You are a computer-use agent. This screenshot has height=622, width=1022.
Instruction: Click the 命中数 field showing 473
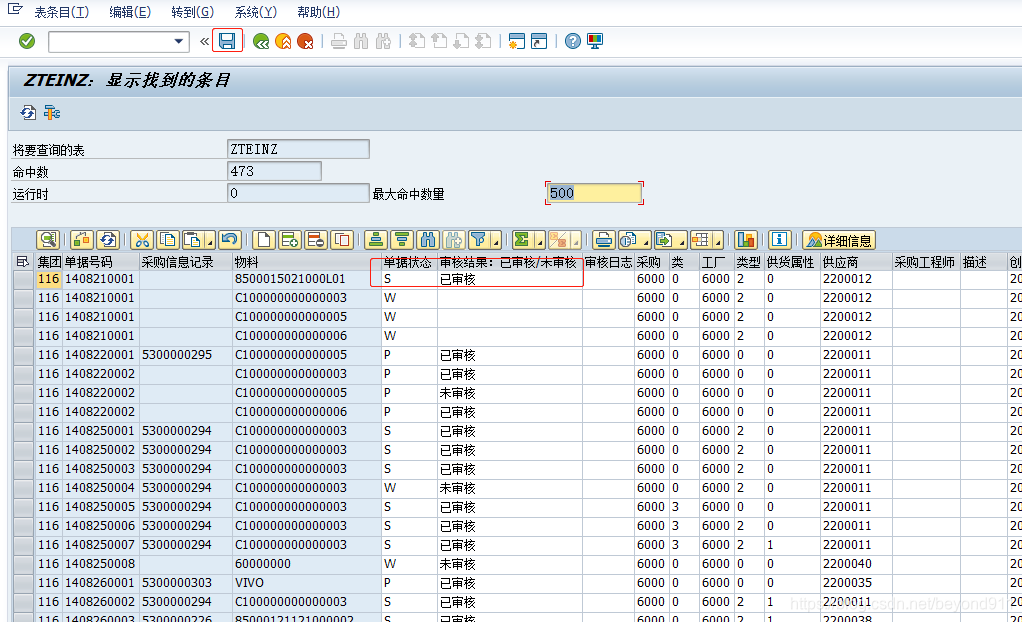click(x=274, y=171)
